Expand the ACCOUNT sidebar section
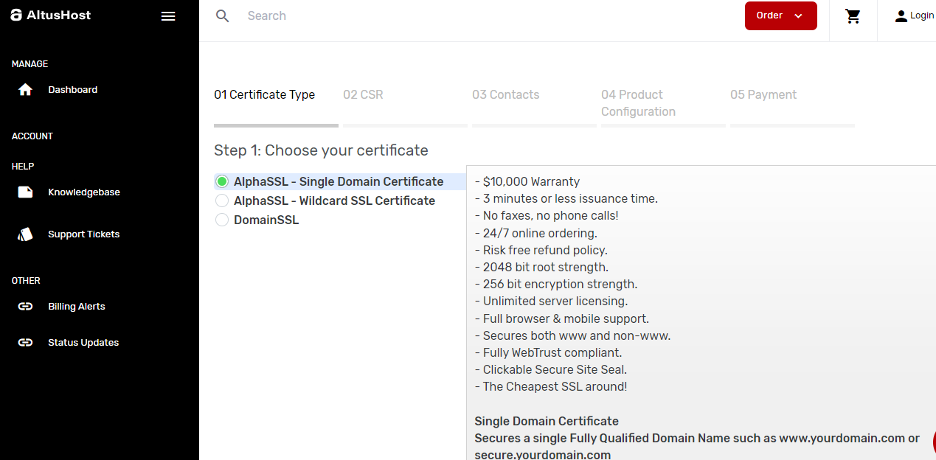The height and width of the screenshot is (460, 936). [x=32, y=136]
